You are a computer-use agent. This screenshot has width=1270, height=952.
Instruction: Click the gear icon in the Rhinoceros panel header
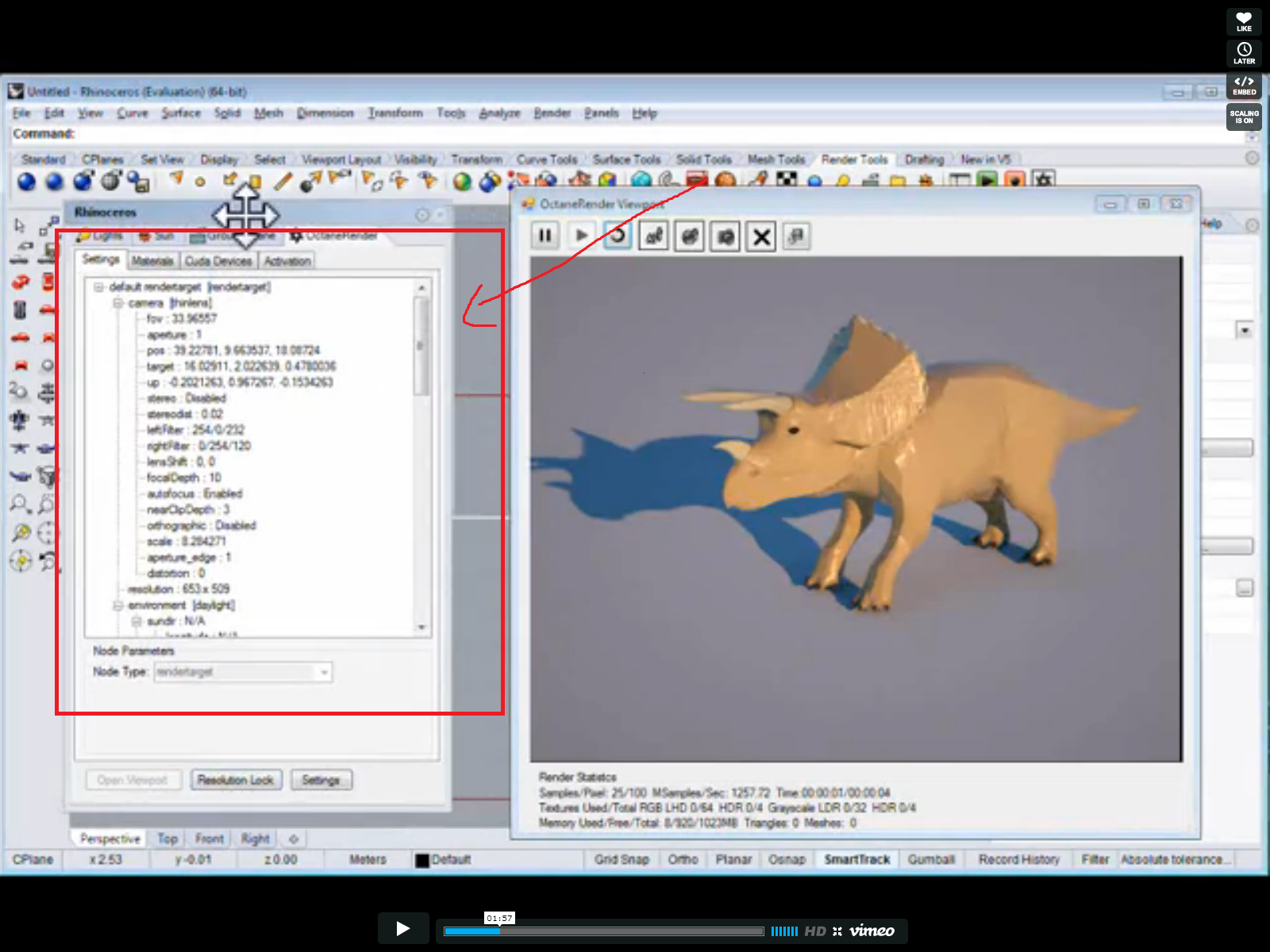pyautogui.click(x=422, y=215)
